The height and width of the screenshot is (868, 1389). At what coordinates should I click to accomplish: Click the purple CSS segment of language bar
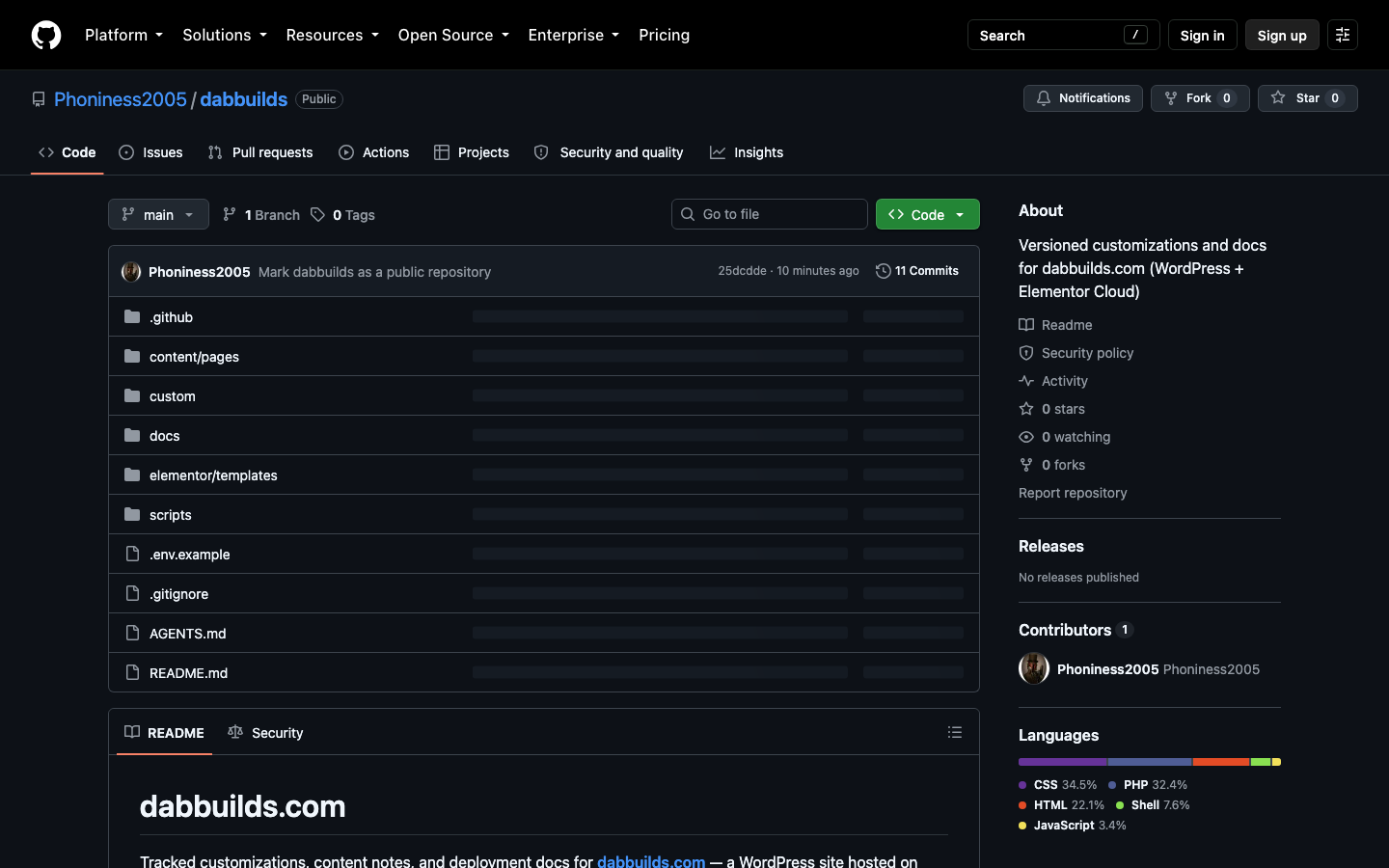(x=1063, y=762)
